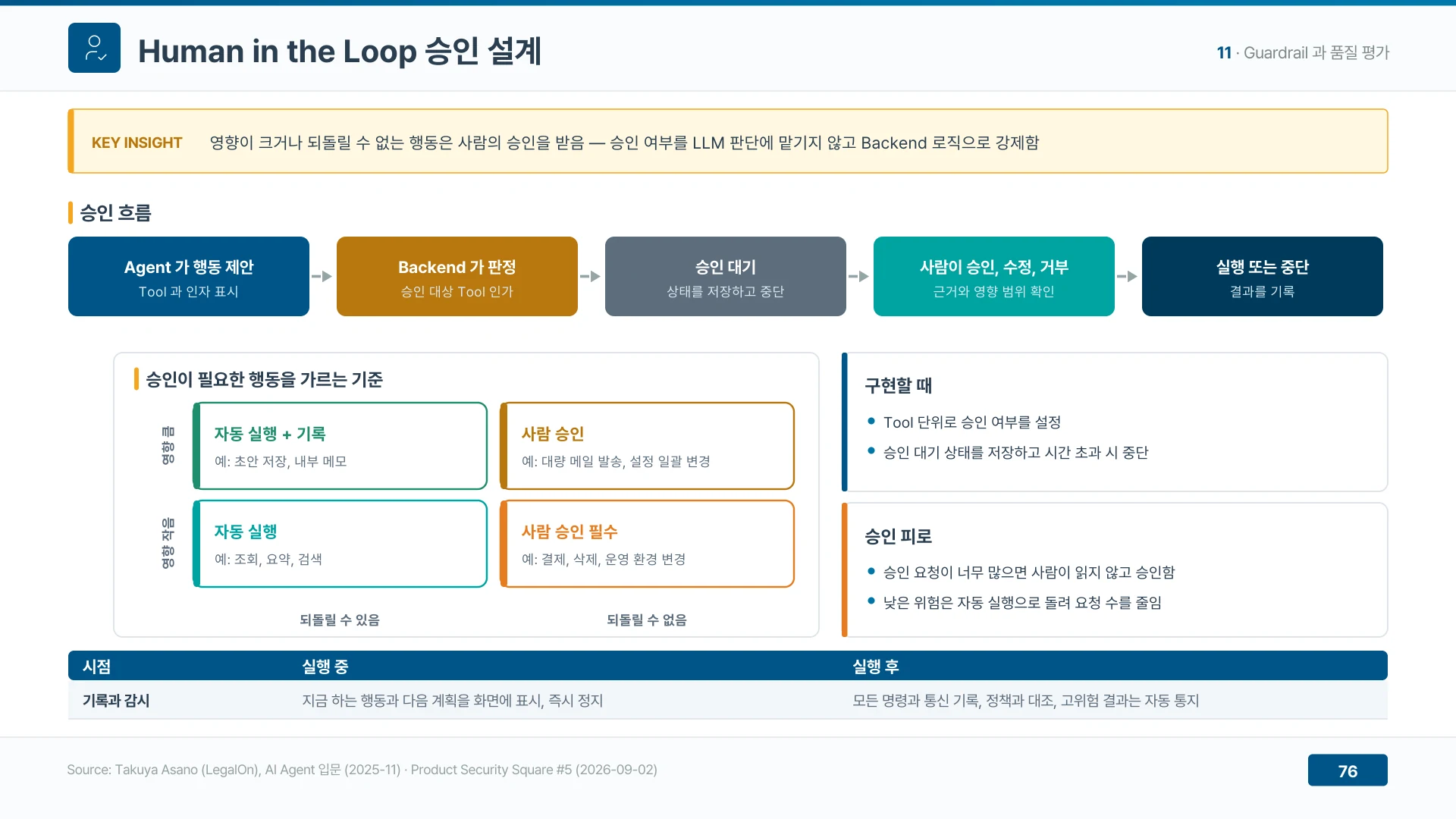Click the key insight sentence about Backend 로직
Viewport: 1456px width, 819px height.
coord(624,143)
